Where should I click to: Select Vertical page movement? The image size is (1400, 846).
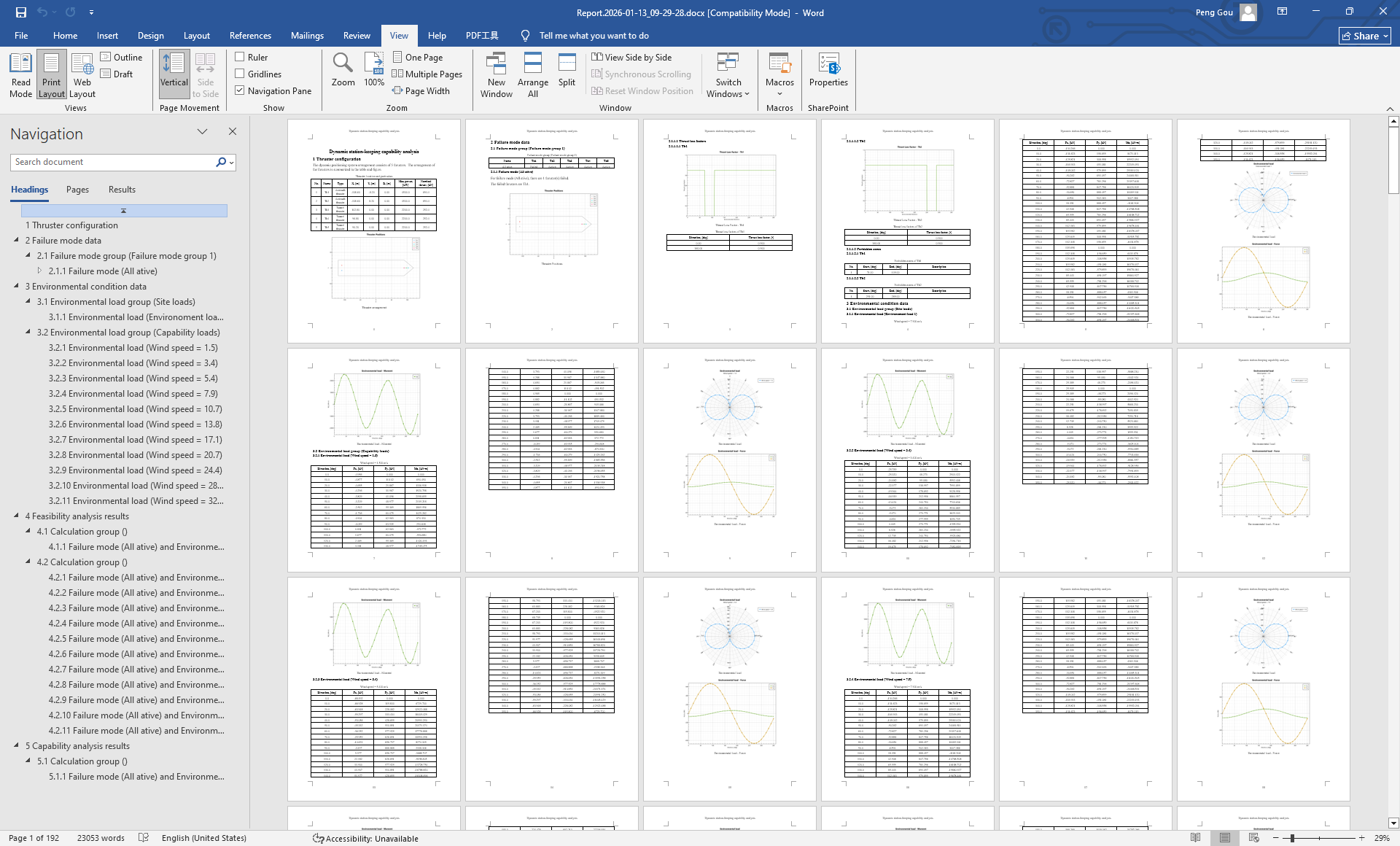174,74
